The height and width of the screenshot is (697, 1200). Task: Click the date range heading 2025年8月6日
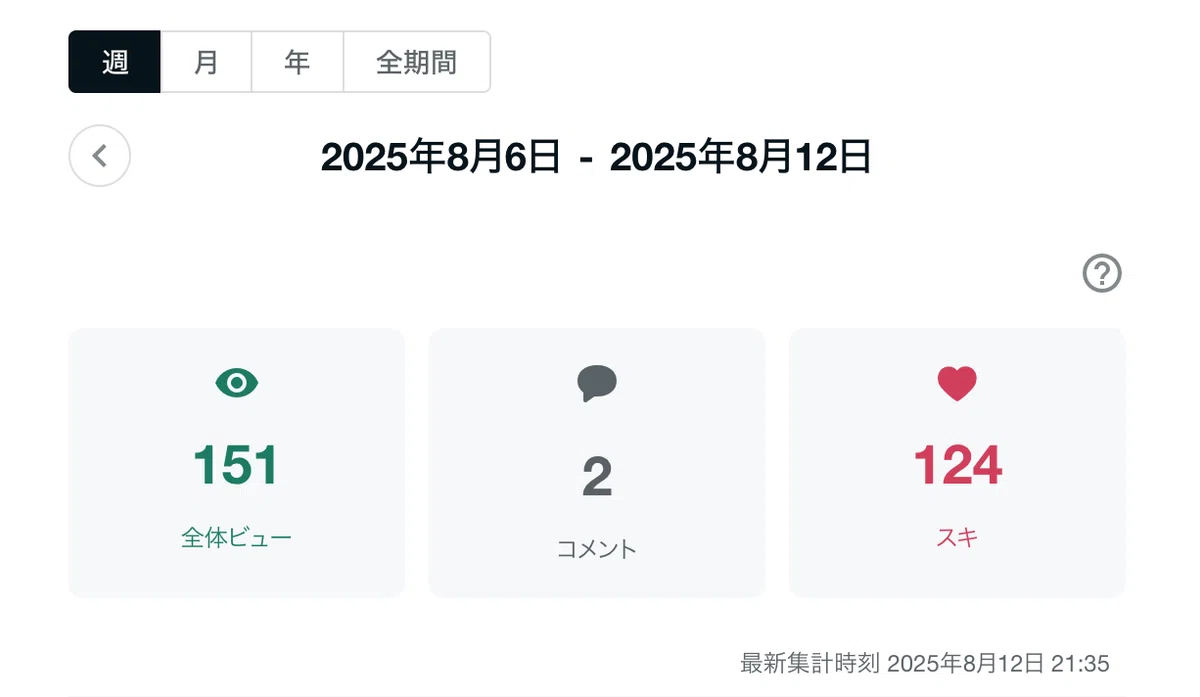[x=441, y=157]
